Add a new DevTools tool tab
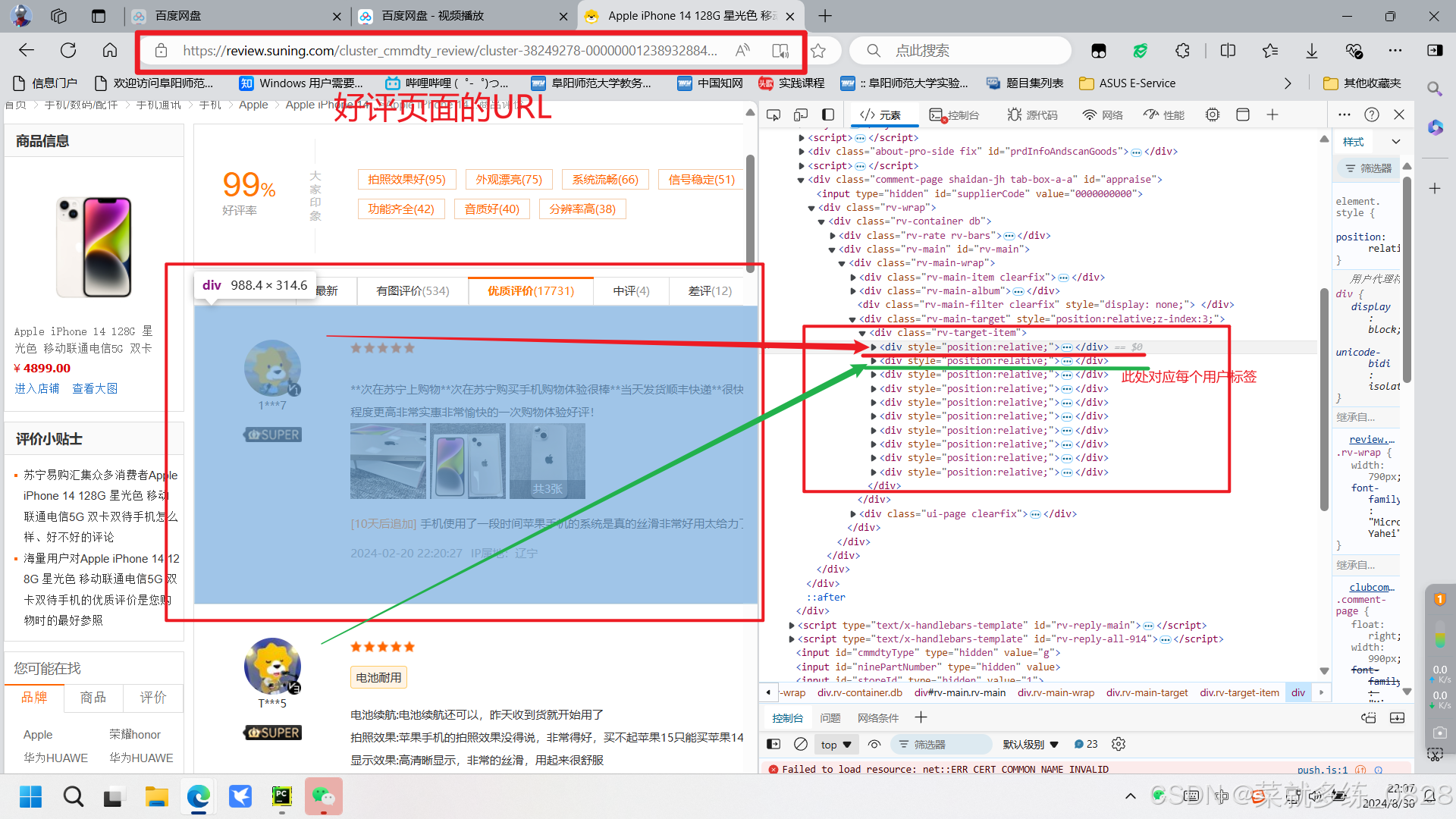Viewport: 1456px width, 819px height. coord(1272,115)
